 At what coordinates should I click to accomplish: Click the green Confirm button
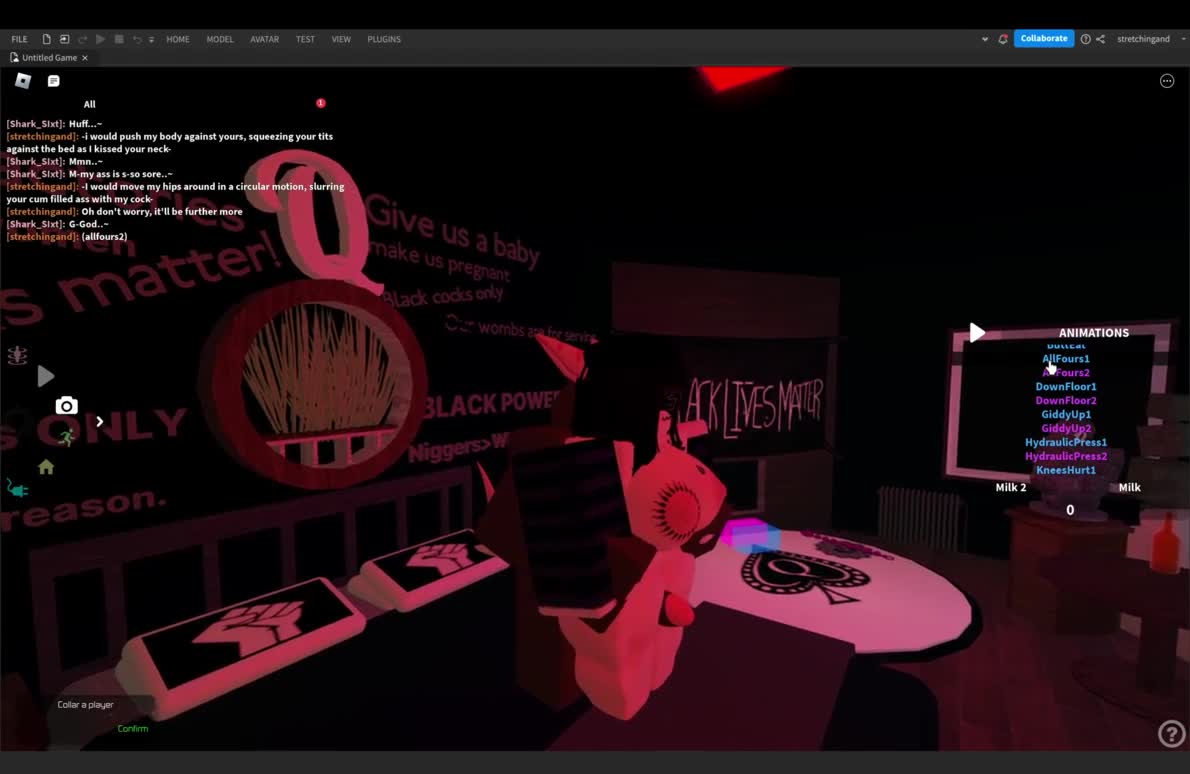pos(133,729)
